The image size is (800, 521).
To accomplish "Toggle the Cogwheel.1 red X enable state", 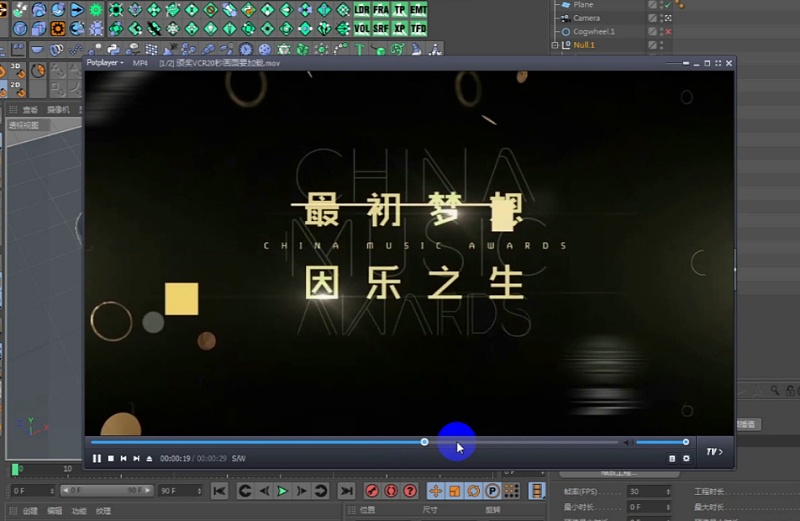I will (668, 32).
